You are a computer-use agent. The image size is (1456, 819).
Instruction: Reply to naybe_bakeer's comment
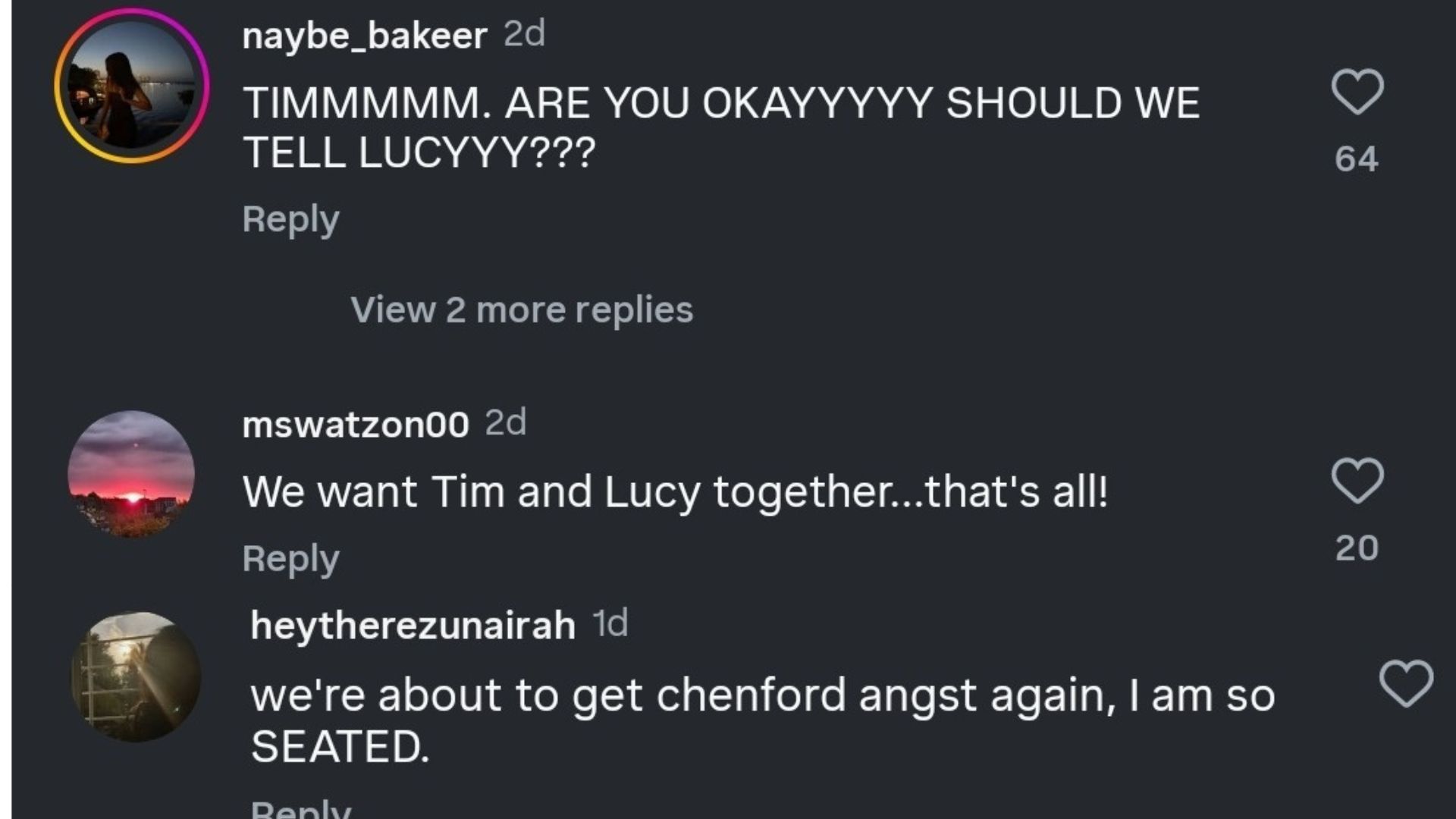pyautogui.click(x=290, y=220)
